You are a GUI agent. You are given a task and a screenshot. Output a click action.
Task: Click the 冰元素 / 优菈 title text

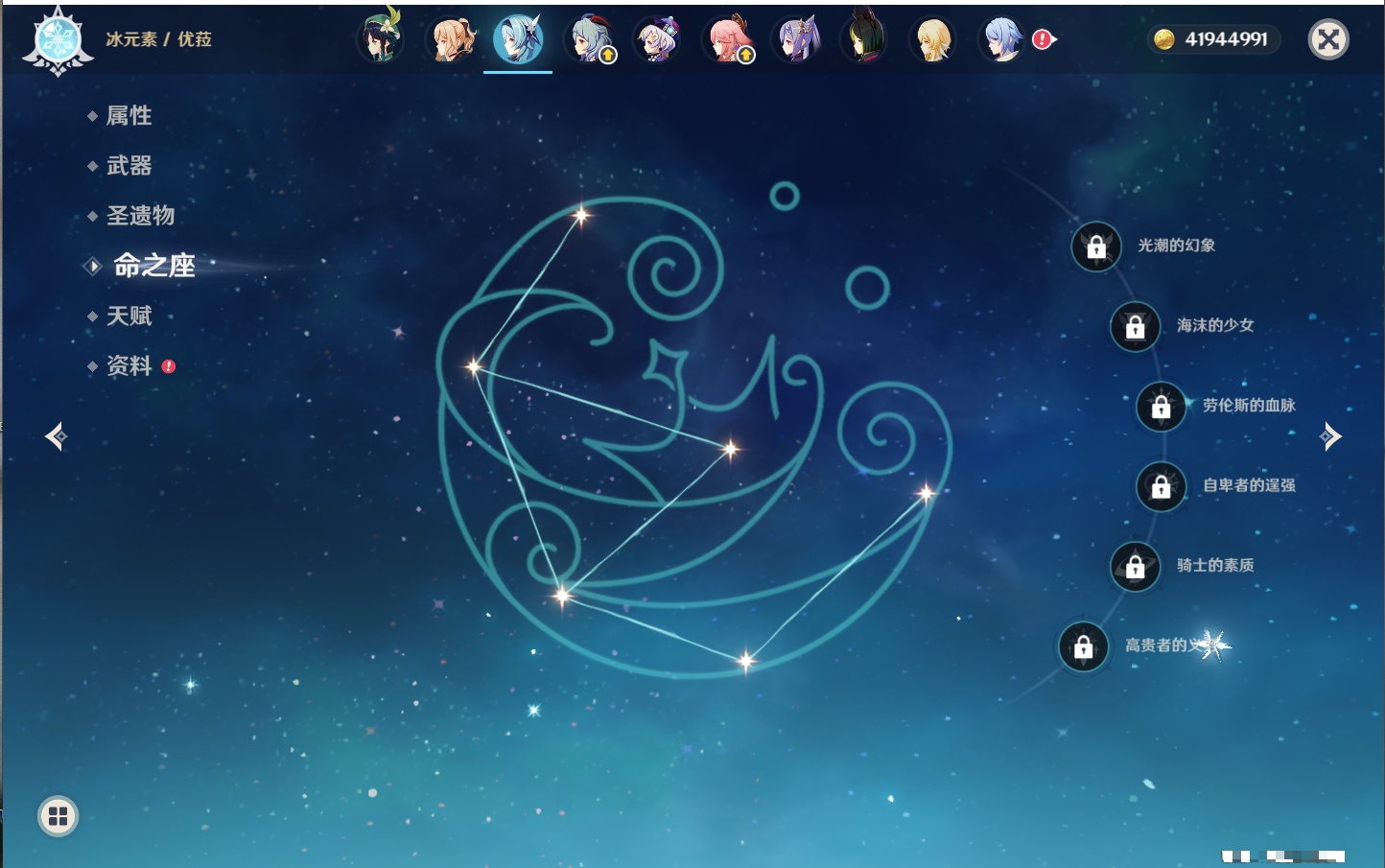pos(158,39)
